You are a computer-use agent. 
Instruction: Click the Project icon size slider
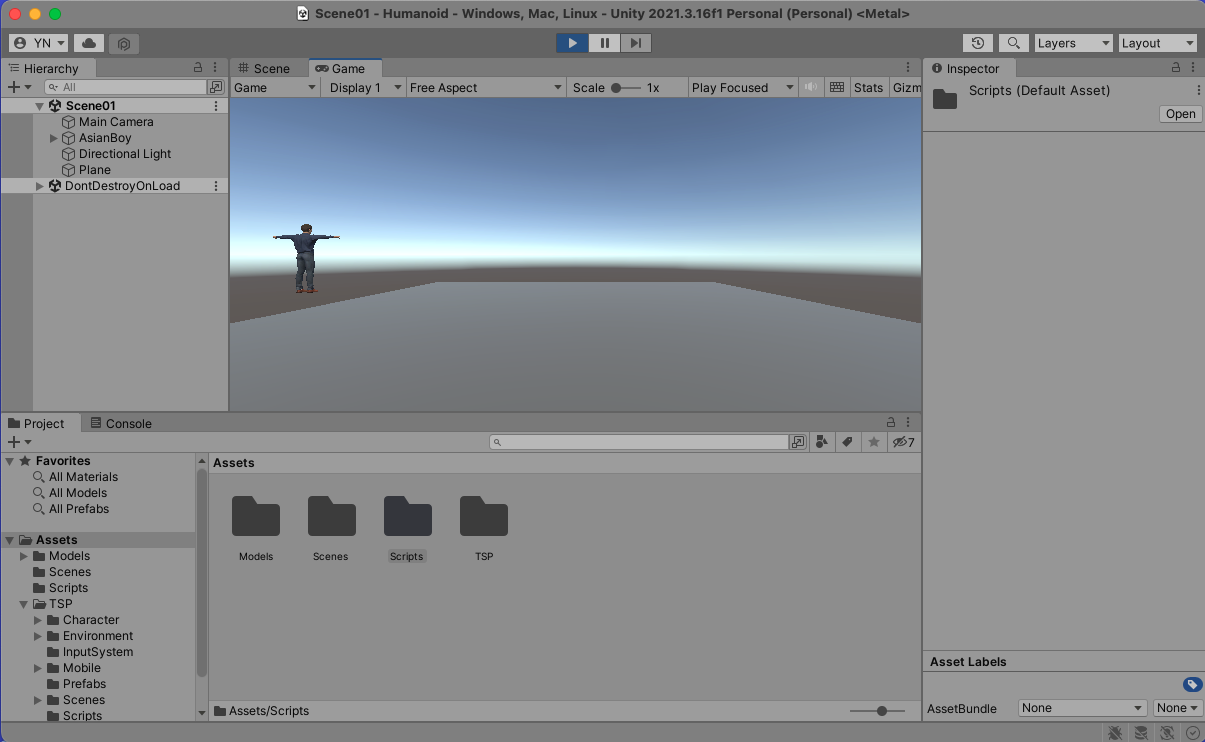pyautogui.click(x=881, y=711)
